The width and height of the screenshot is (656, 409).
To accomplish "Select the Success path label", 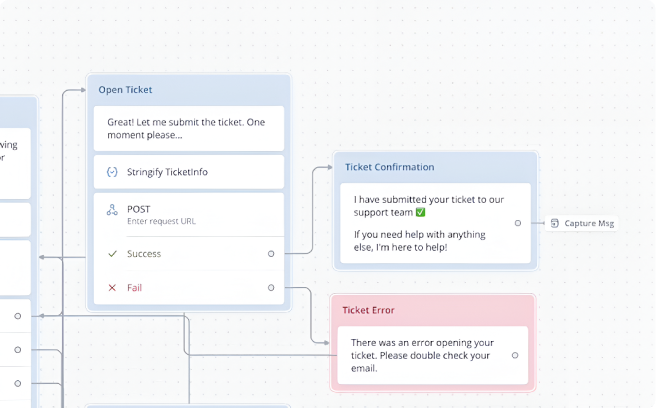I will tap(144, 254).
